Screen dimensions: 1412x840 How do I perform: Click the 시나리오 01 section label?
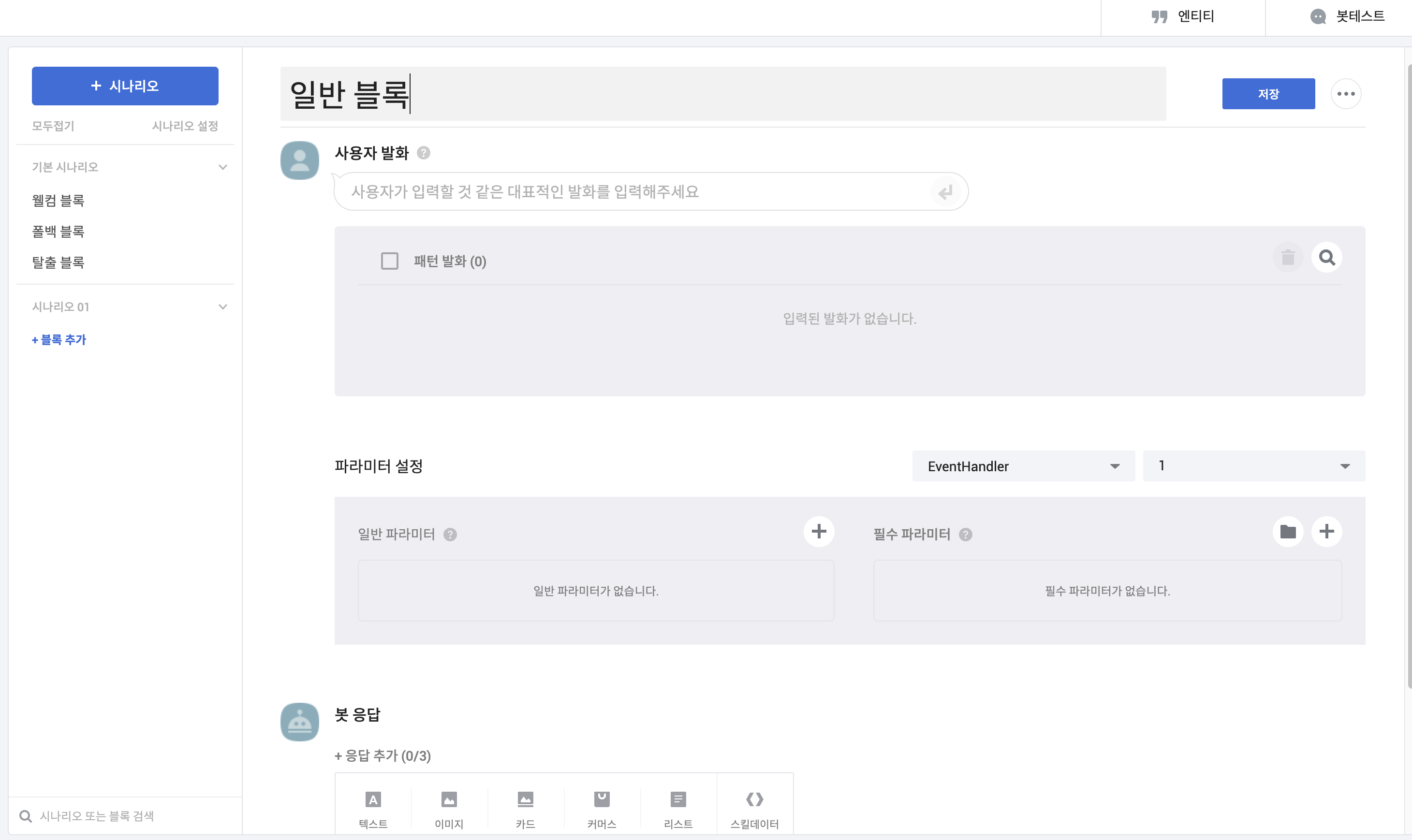60,307
